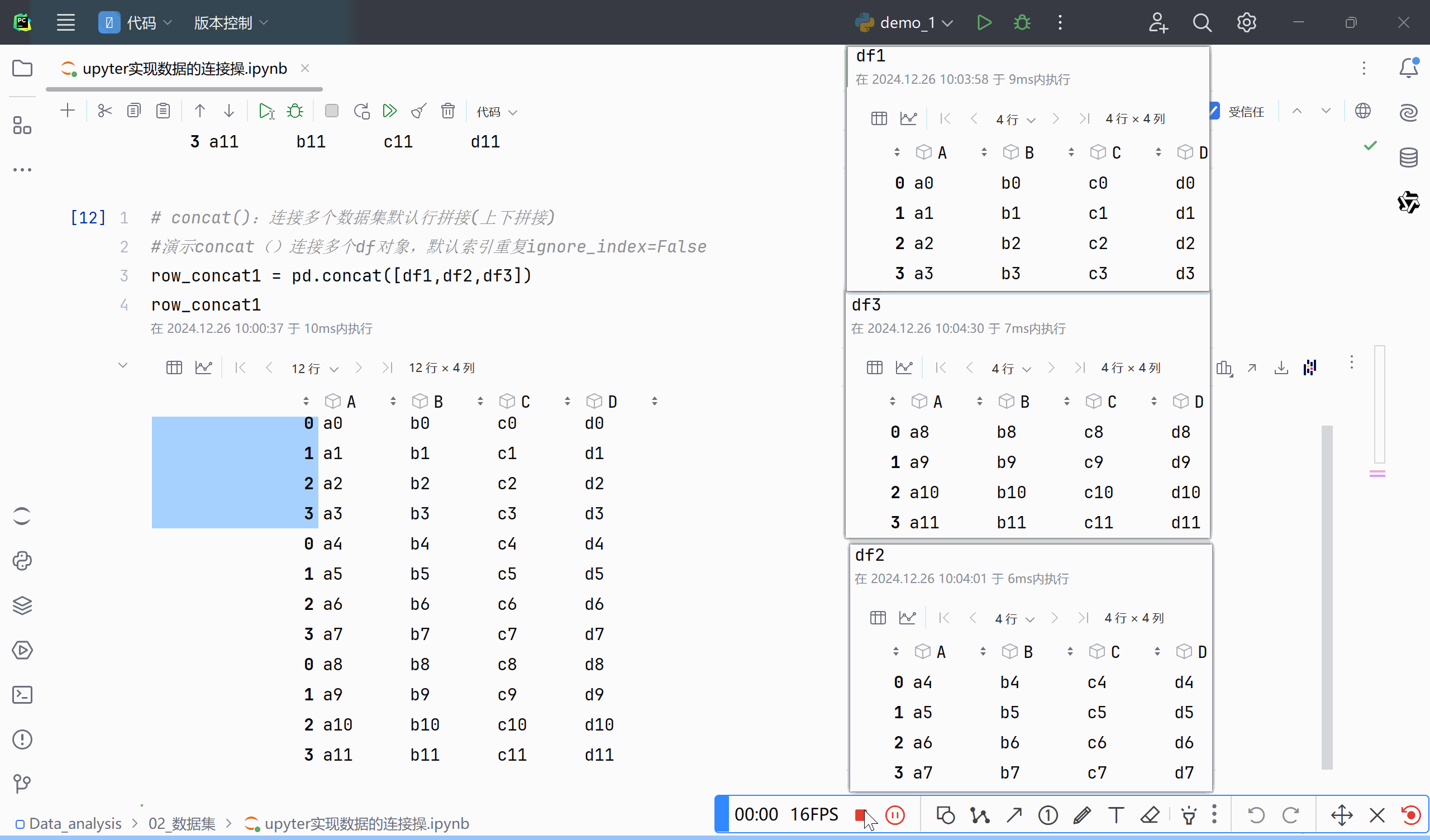Switch df3 window to chart view

(904, 368)
